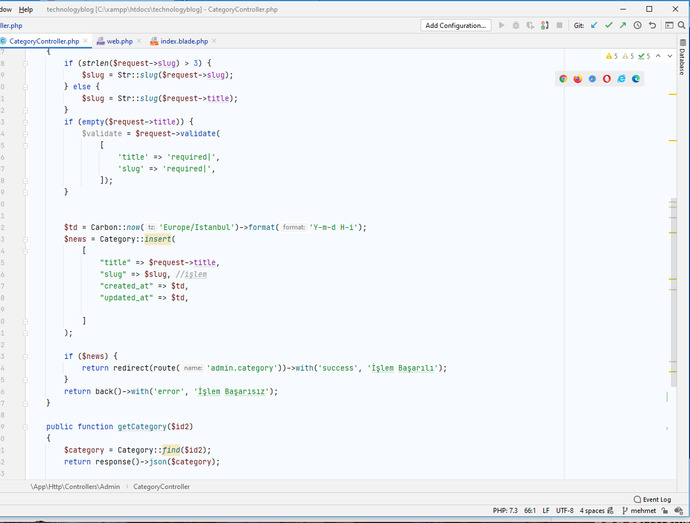Commit changes with green checkmark
Viewport: 690px width, 523px height.
point(609,26)
